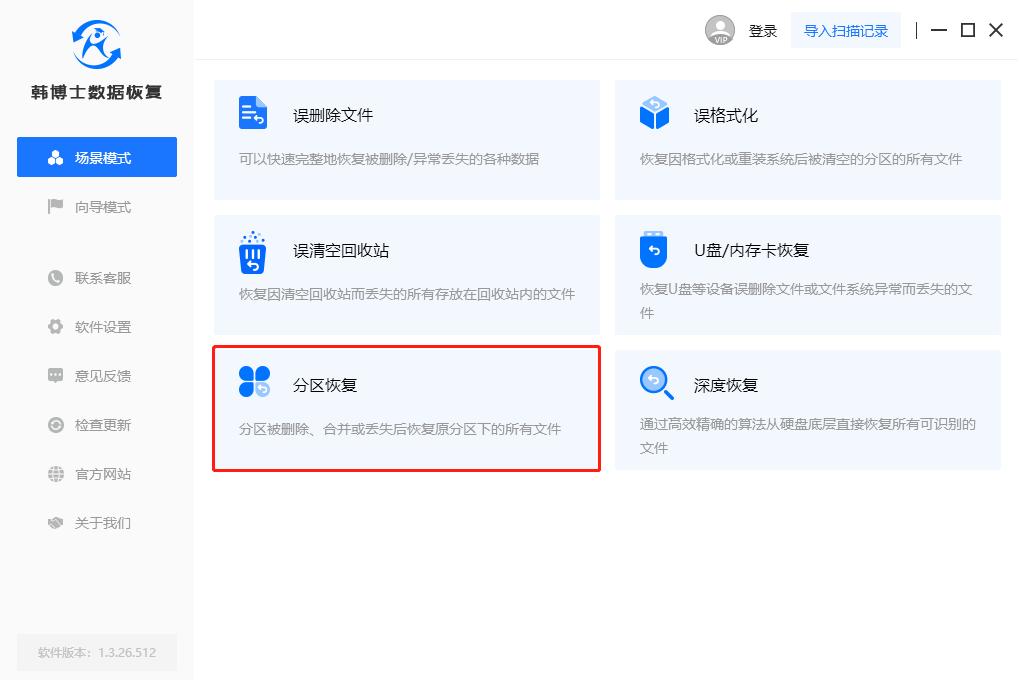
Task: Click the 软件版本 1.3.26.512 label
Action: point(96,652)
